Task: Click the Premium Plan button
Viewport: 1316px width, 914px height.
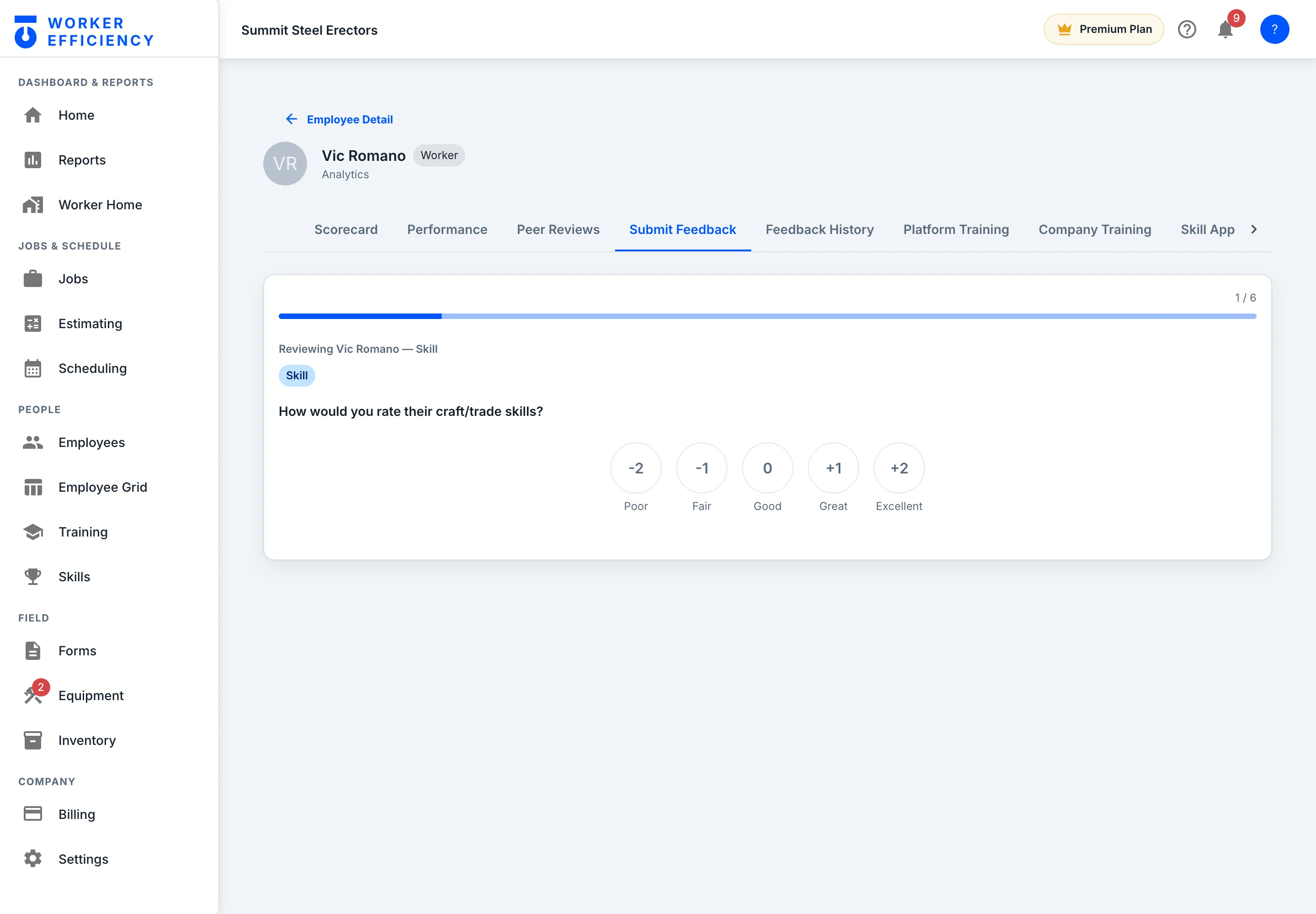Action: coord(1104,29)
